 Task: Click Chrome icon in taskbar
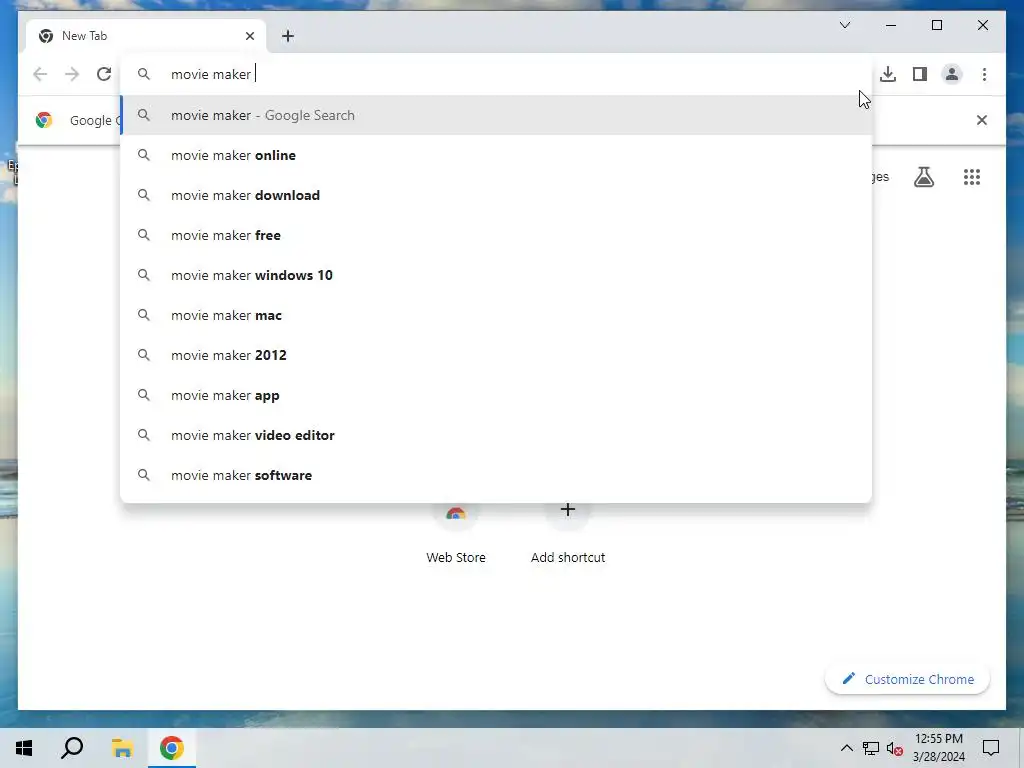tap(172, 748)
